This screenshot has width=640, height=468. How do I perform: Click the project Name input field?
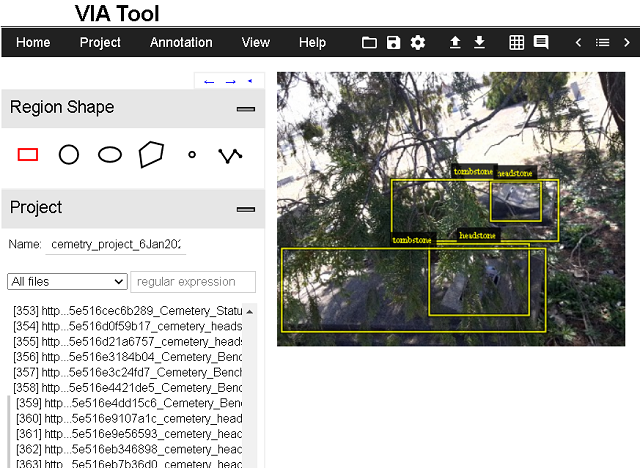(116, 244)
